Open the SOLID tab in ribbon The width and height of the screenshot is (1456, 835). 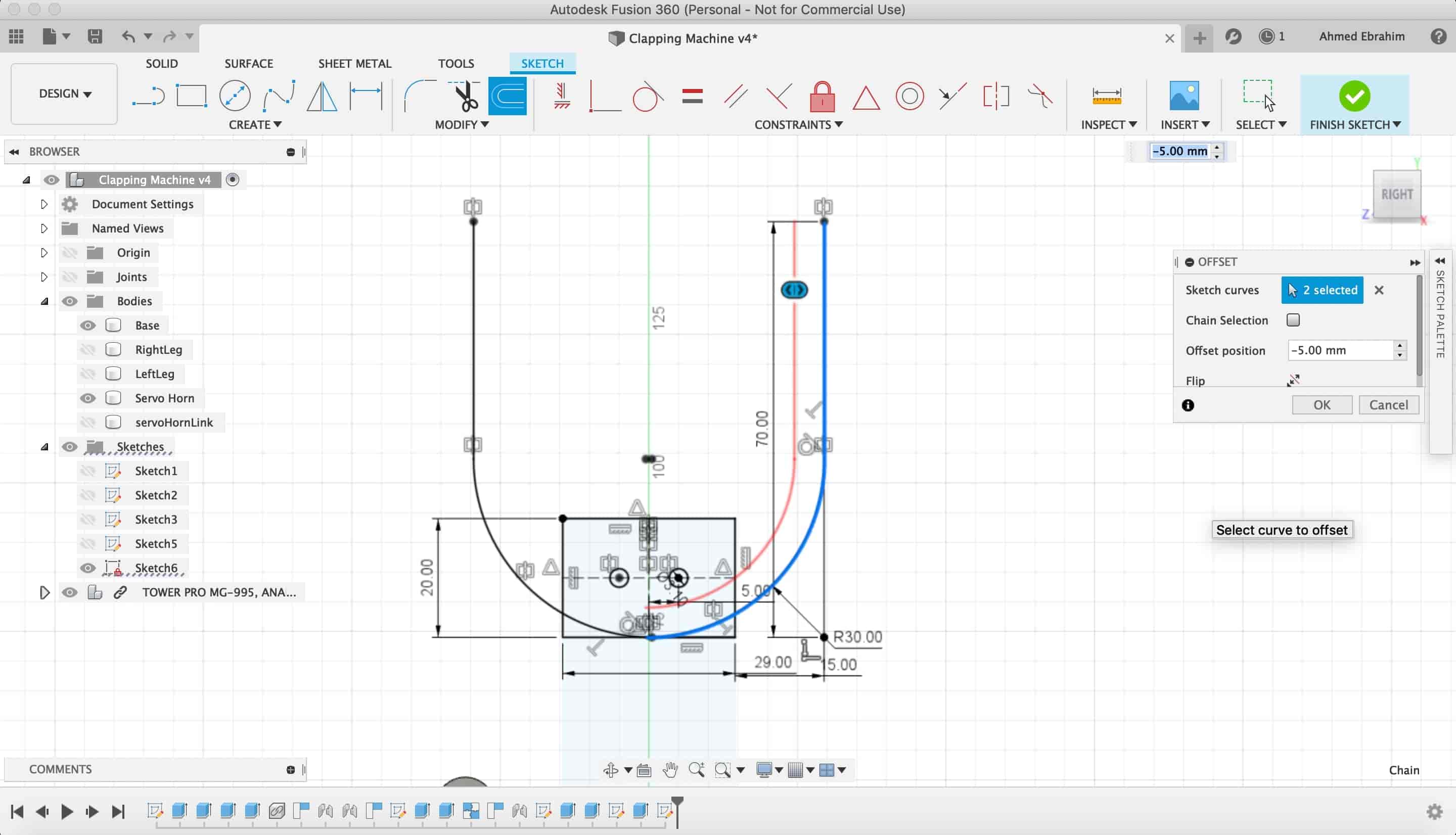coord(161,62)
